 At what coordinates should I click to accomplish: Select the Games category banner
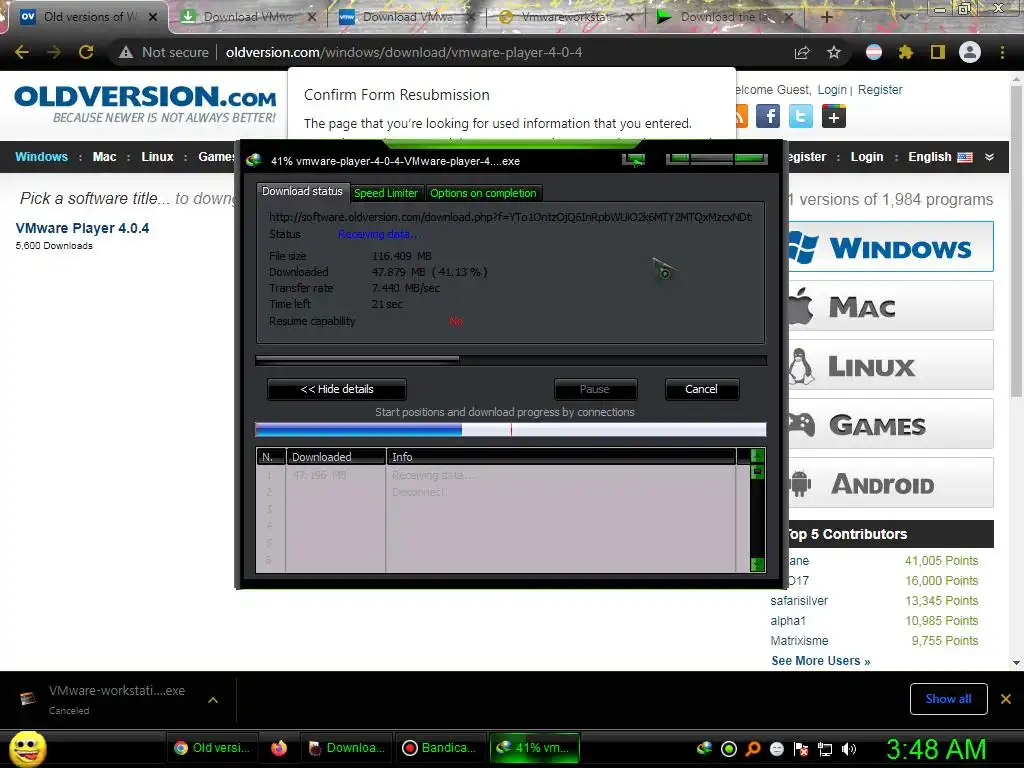click(891, 424)
